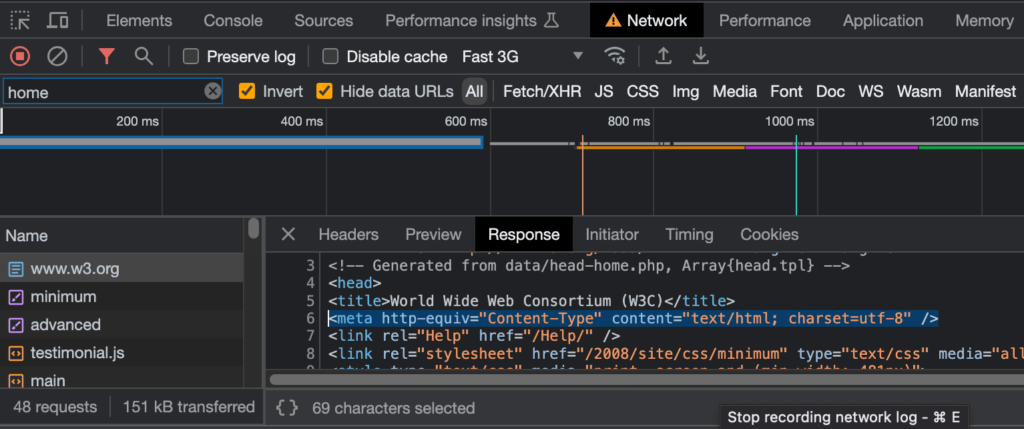The height and width of the screenshot is (429, 1024).
Task: Open network conditions Wi-Fi gear icon
Action: coord(615,56)
